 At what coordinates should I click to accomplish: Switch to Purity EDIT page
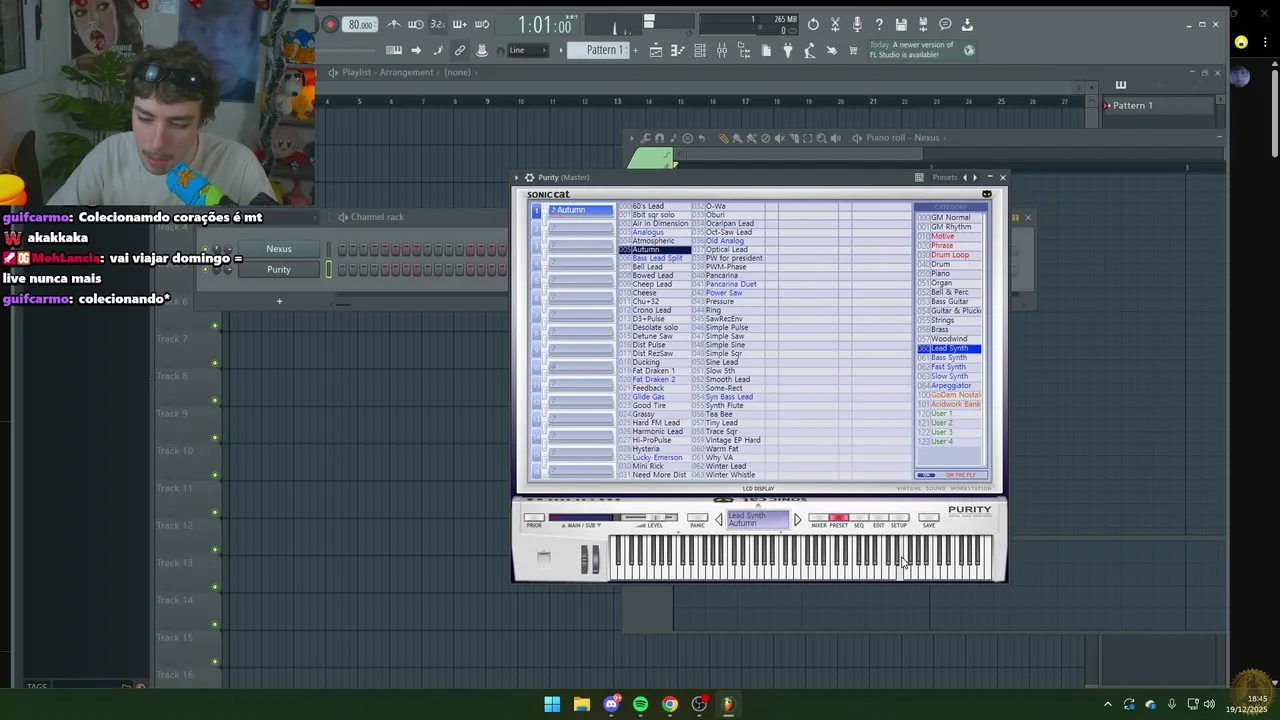(879, 517)
